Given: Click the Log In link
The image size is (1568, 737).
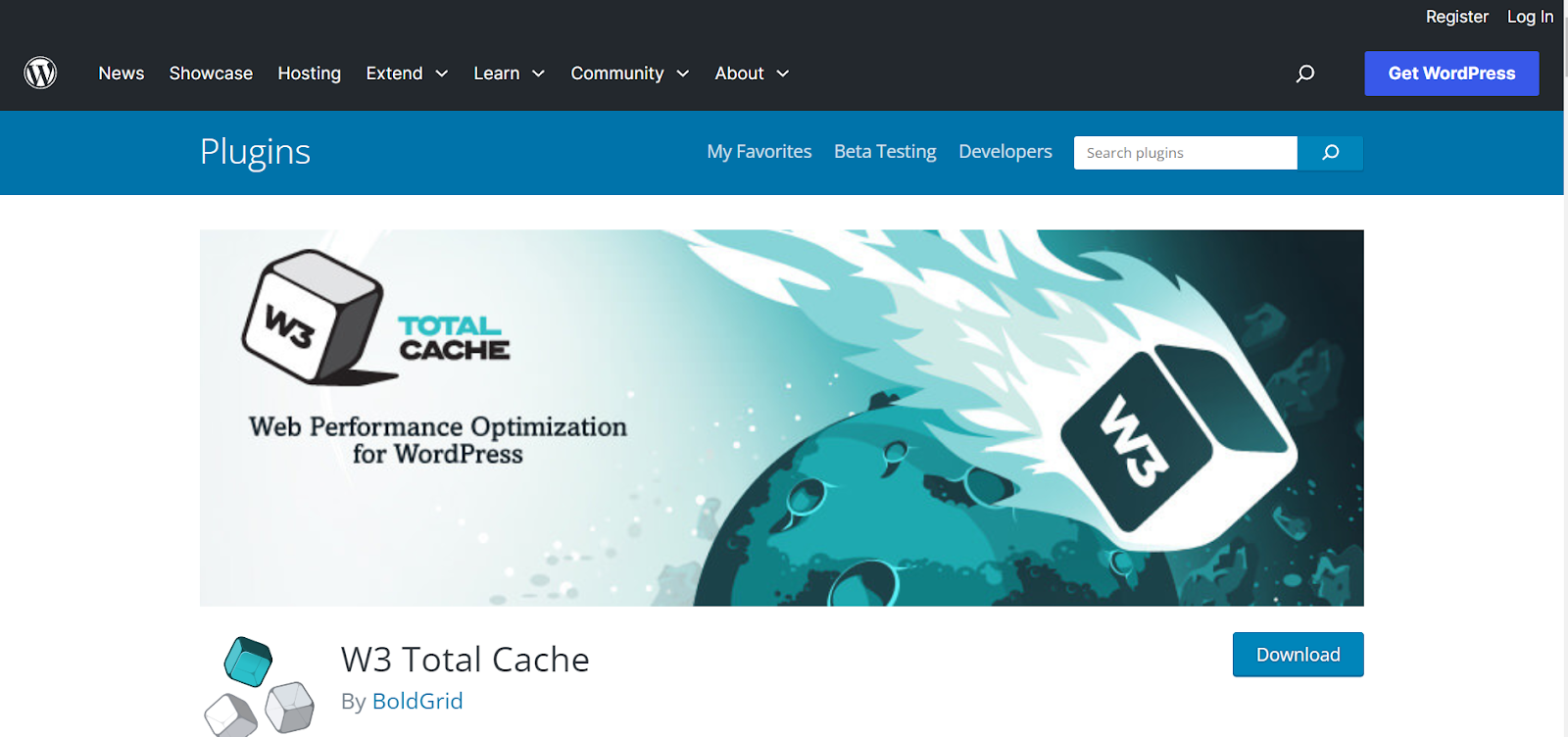Looking at the screenshot, I should tap(1530, 17).
